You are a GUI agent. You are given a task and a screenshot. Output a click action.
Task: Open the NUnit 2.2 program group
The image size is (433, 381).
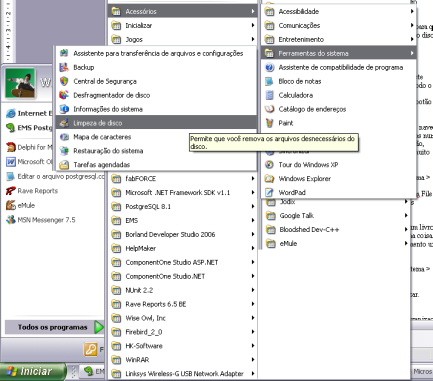pos(183,290)
